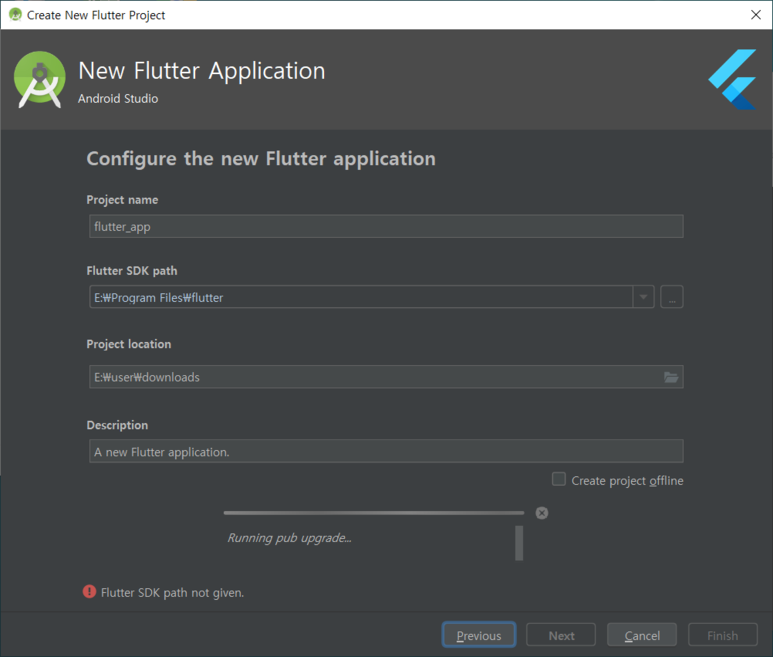Click the 'Project location' label
The image size is (773, 657).
[x=129, y=344]
